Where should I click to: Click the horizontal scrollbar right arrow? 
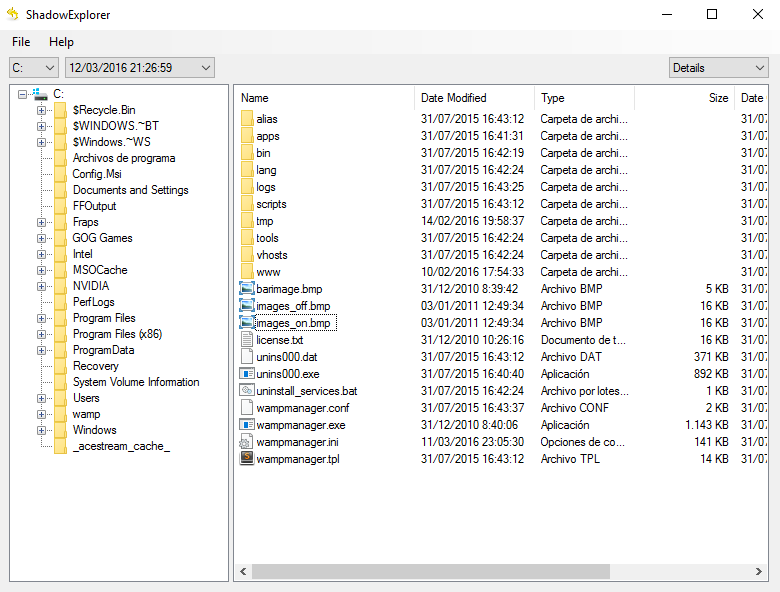[x=759, y=572]
